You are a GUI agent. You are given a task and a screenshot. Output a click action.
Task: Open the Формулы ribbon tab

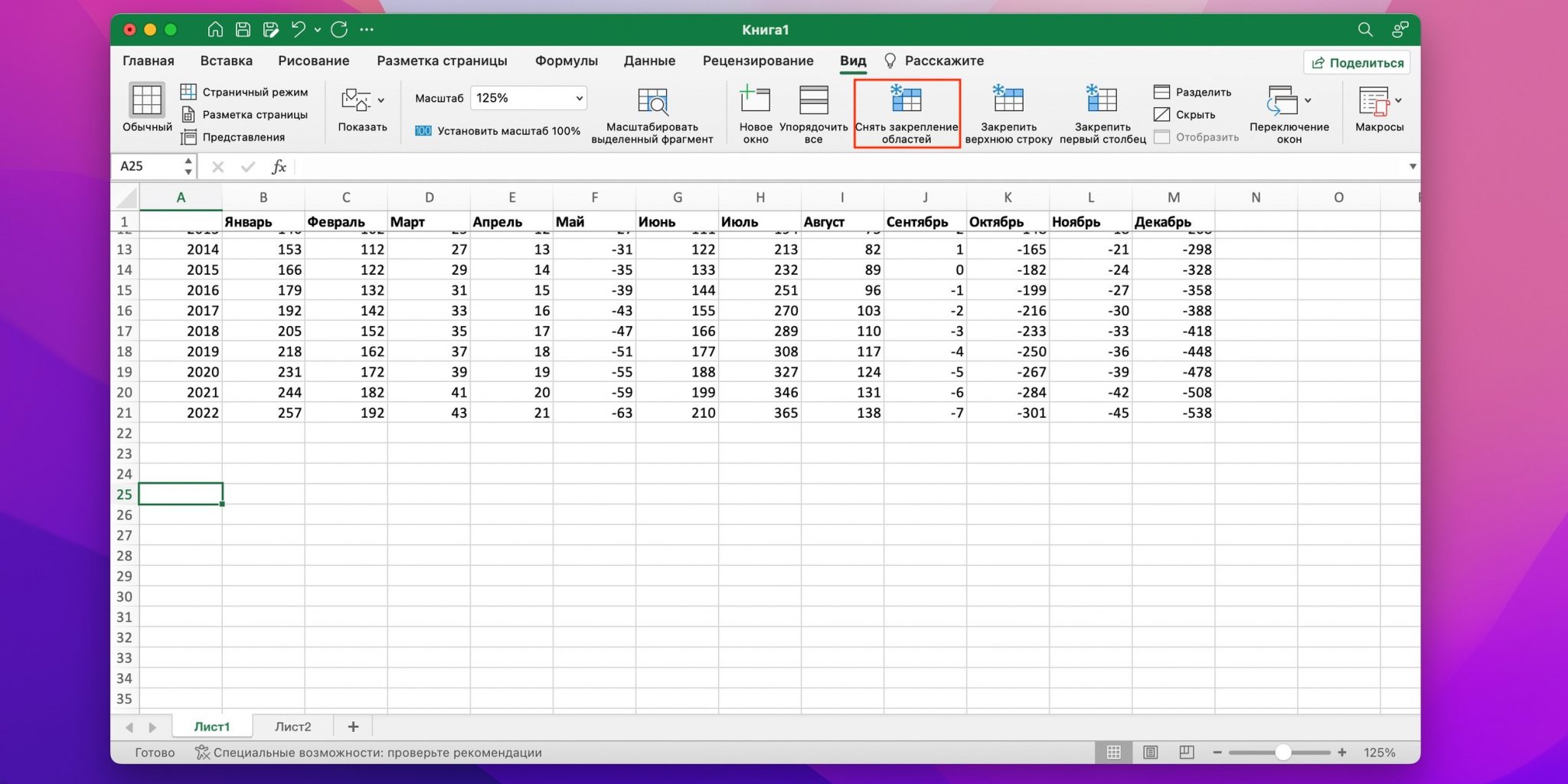pos(566,60)
